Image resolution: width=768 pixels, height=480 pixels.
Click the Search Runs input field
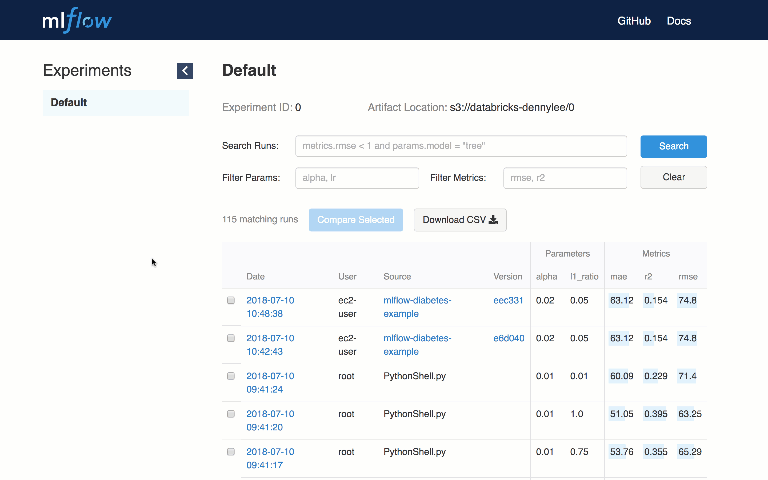[461, 146]
